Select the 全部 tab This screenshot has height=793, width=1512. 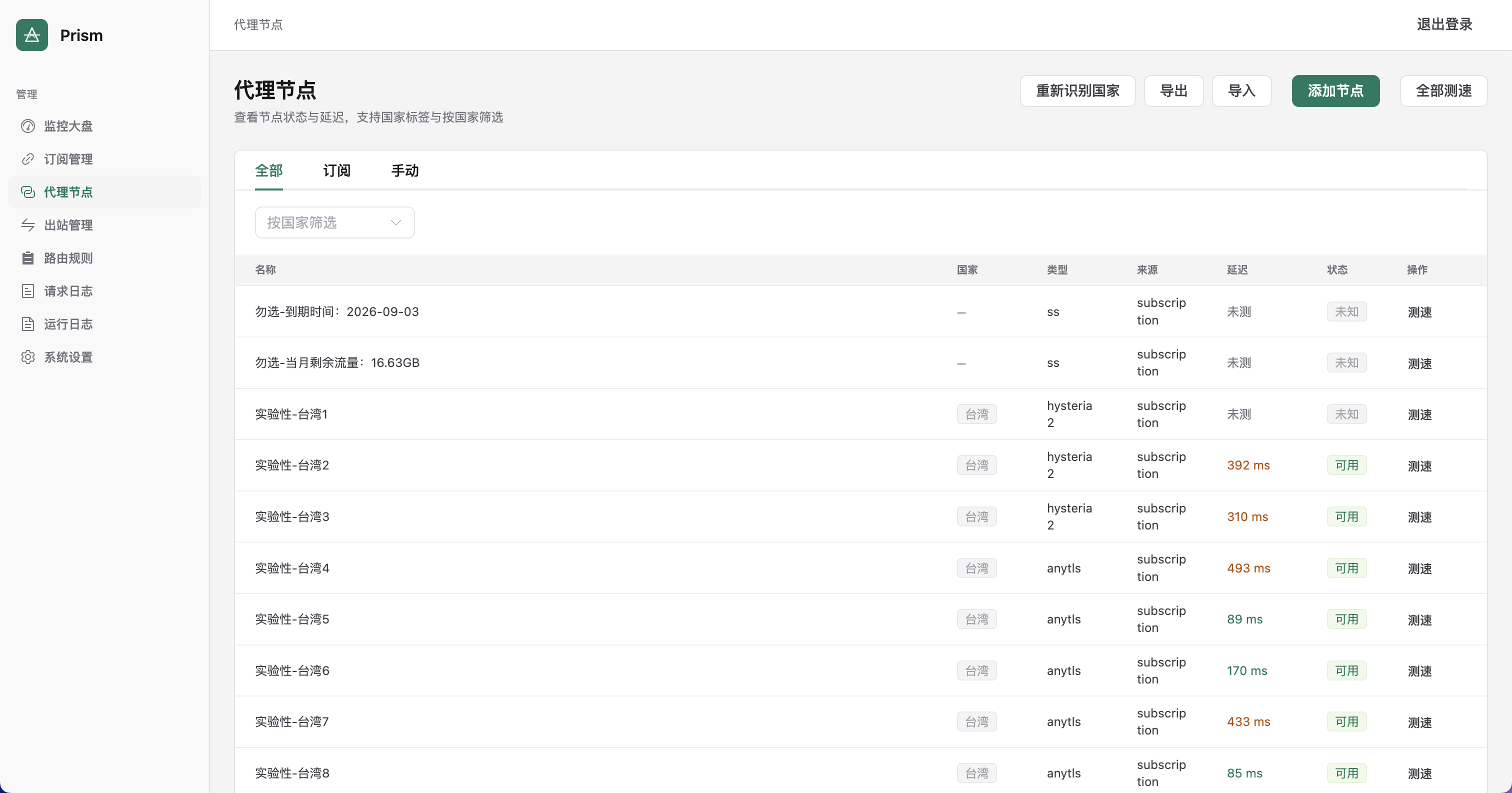pyautogui.click(x=269, y=171)
